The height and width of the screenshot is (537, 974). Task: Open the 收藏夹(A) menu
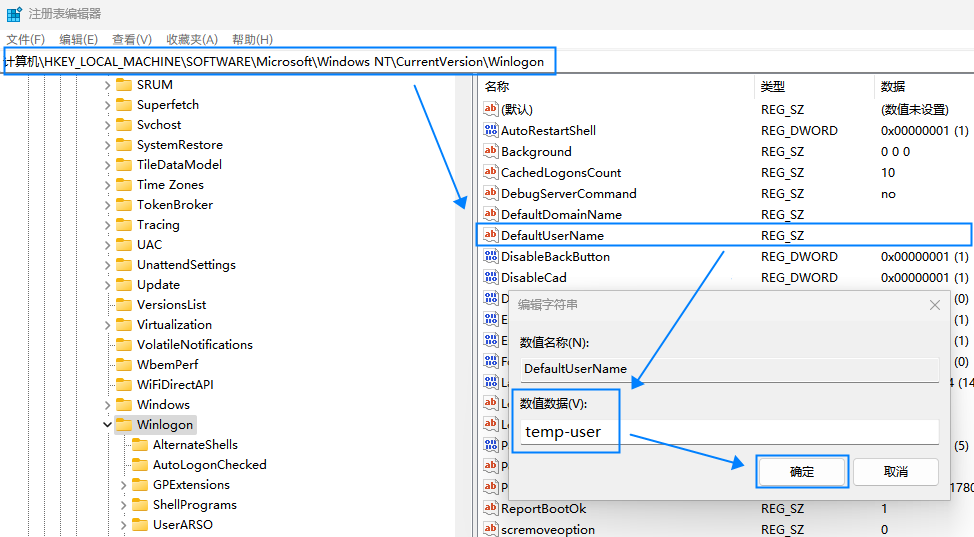[x=192, y=39]
